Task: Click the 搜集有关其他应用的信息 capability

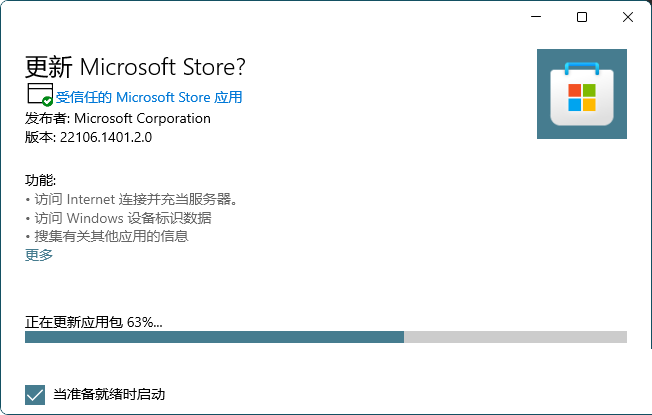Action: pos(108,237)
